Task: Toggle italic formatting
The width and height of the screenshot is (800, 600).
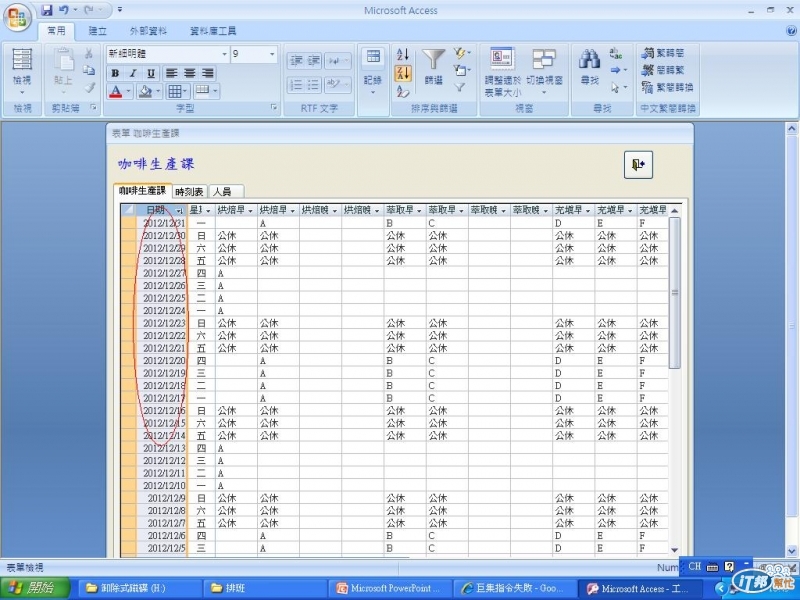Action: tap(133, 73)
